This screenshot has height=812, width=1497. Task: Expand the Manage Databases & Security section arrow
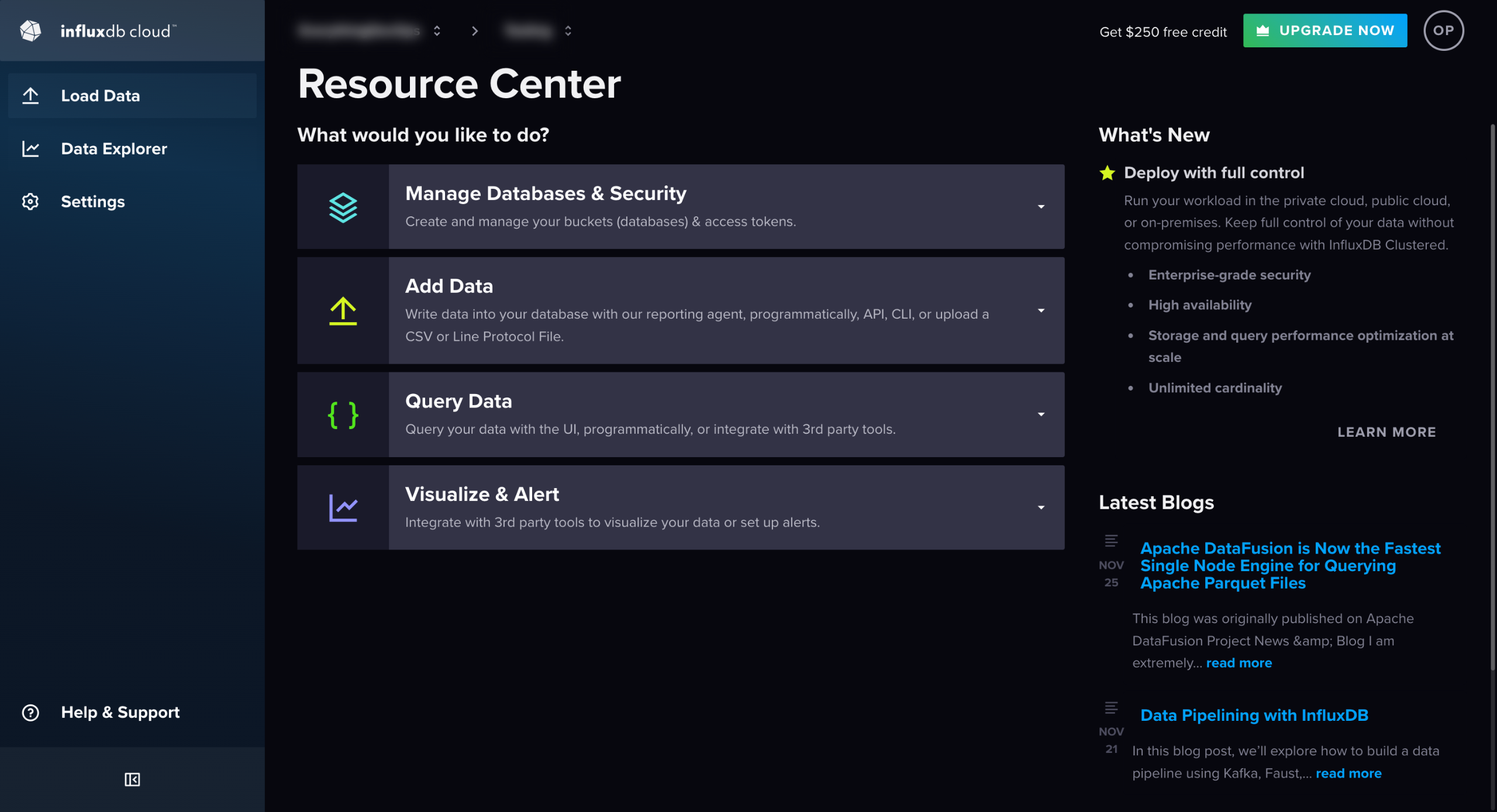1041,207
